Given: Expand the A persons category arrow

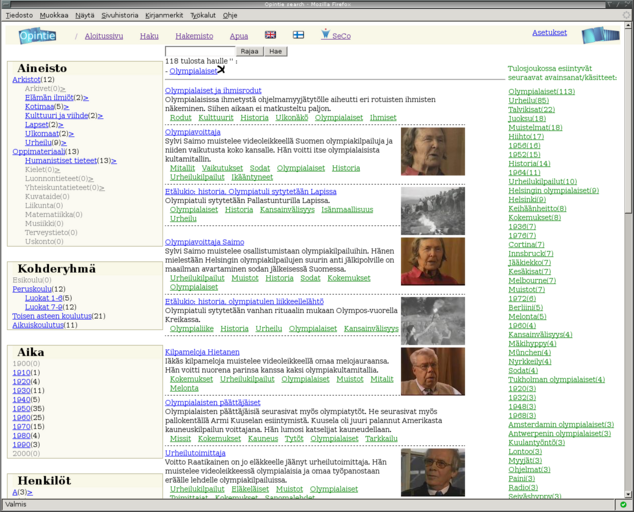Looking at the screenshot, I should (x=30, y=492).
